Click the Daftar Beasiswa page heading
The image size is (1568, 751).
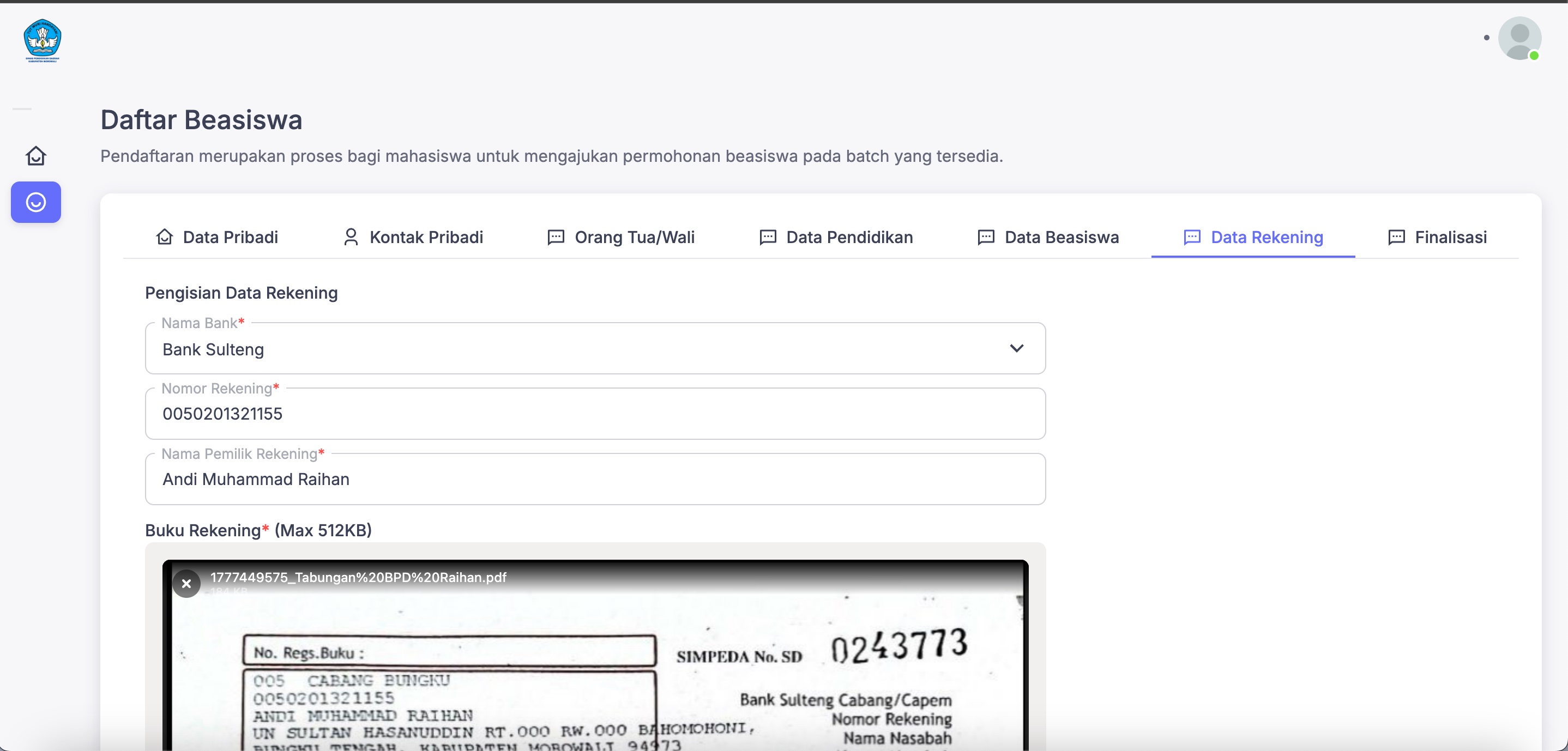coord(201,120)
